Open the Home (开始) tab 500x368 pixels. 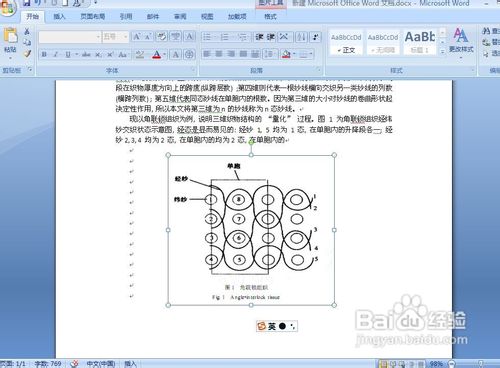click(33, 16)
